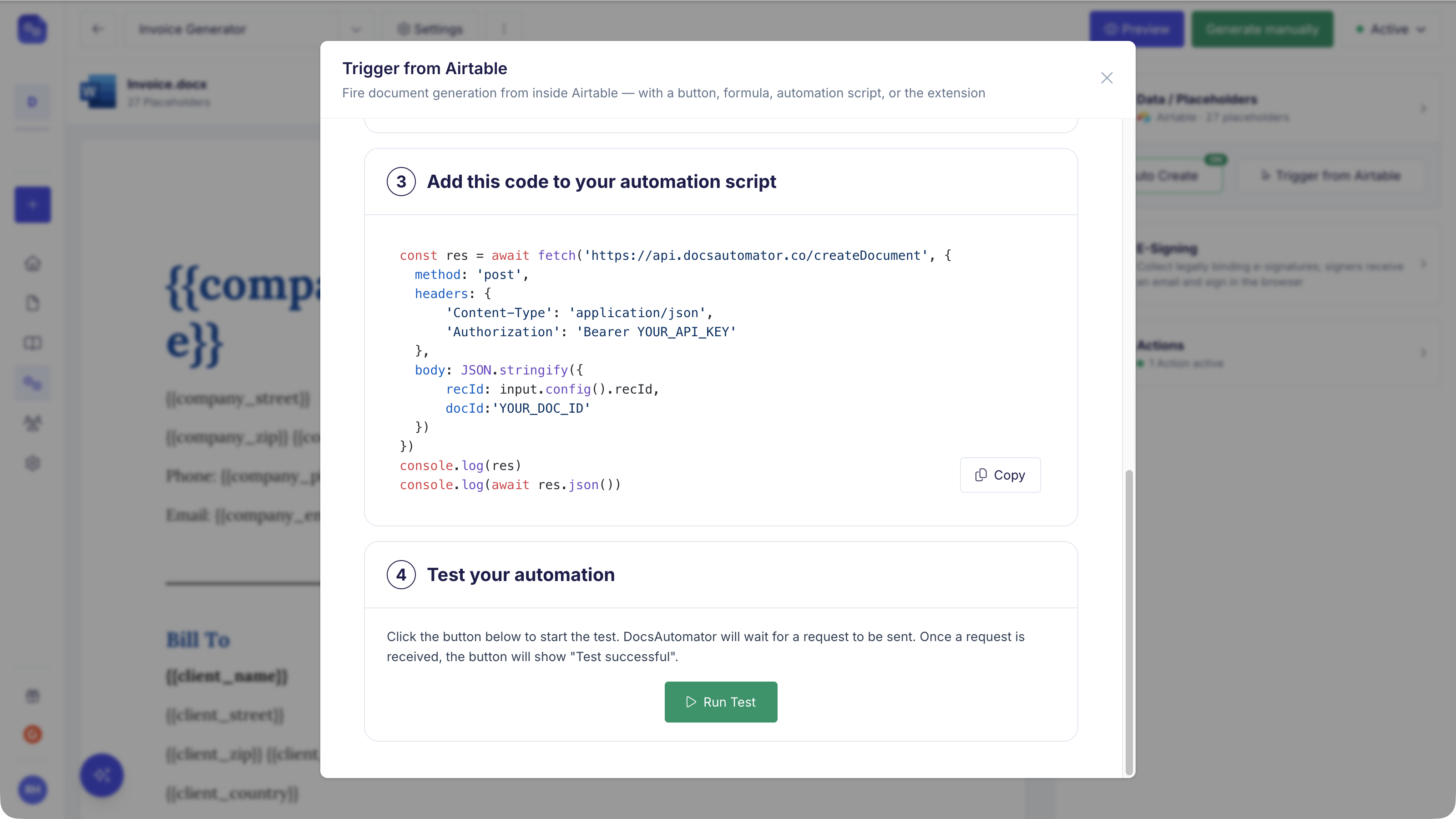Click the method: 'post' code line
The image size is (1456, 819).
pyautogui.click(x=472, y=274)
